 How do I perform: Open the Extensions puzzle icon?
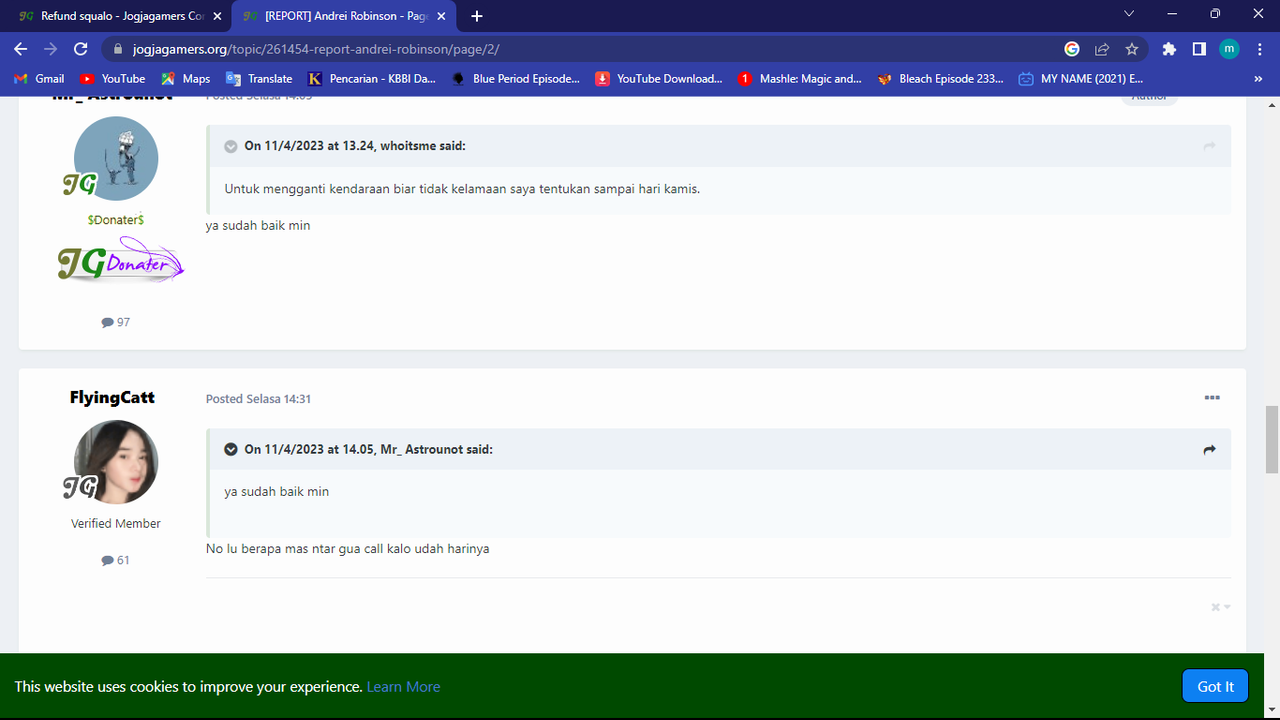pos(1169,49)
